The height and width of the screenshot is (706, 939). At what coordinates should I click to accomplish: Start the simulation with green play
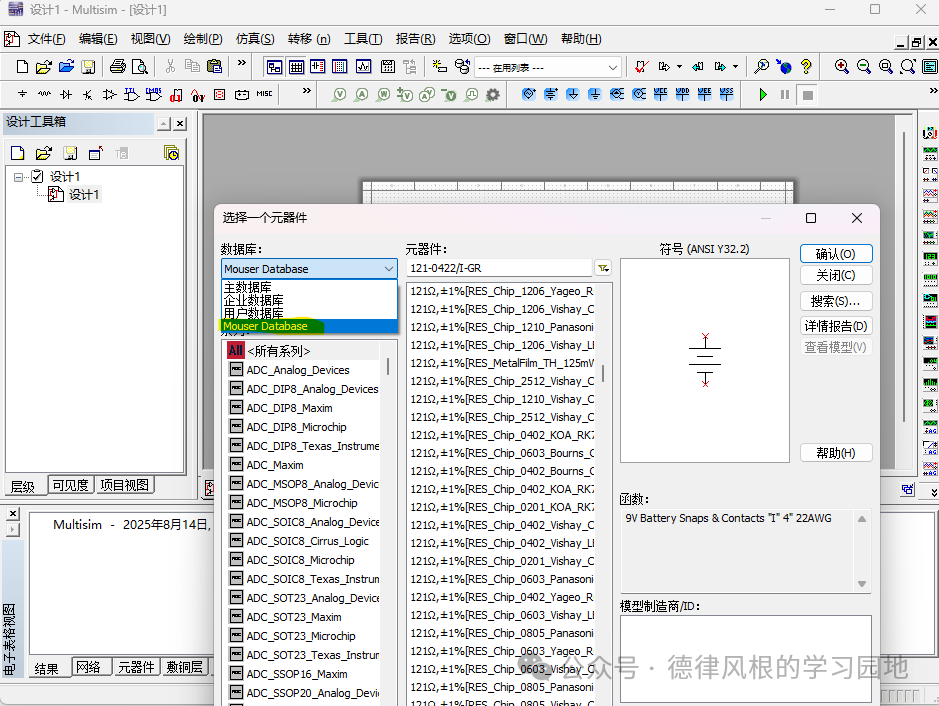[x=763, y=95]
